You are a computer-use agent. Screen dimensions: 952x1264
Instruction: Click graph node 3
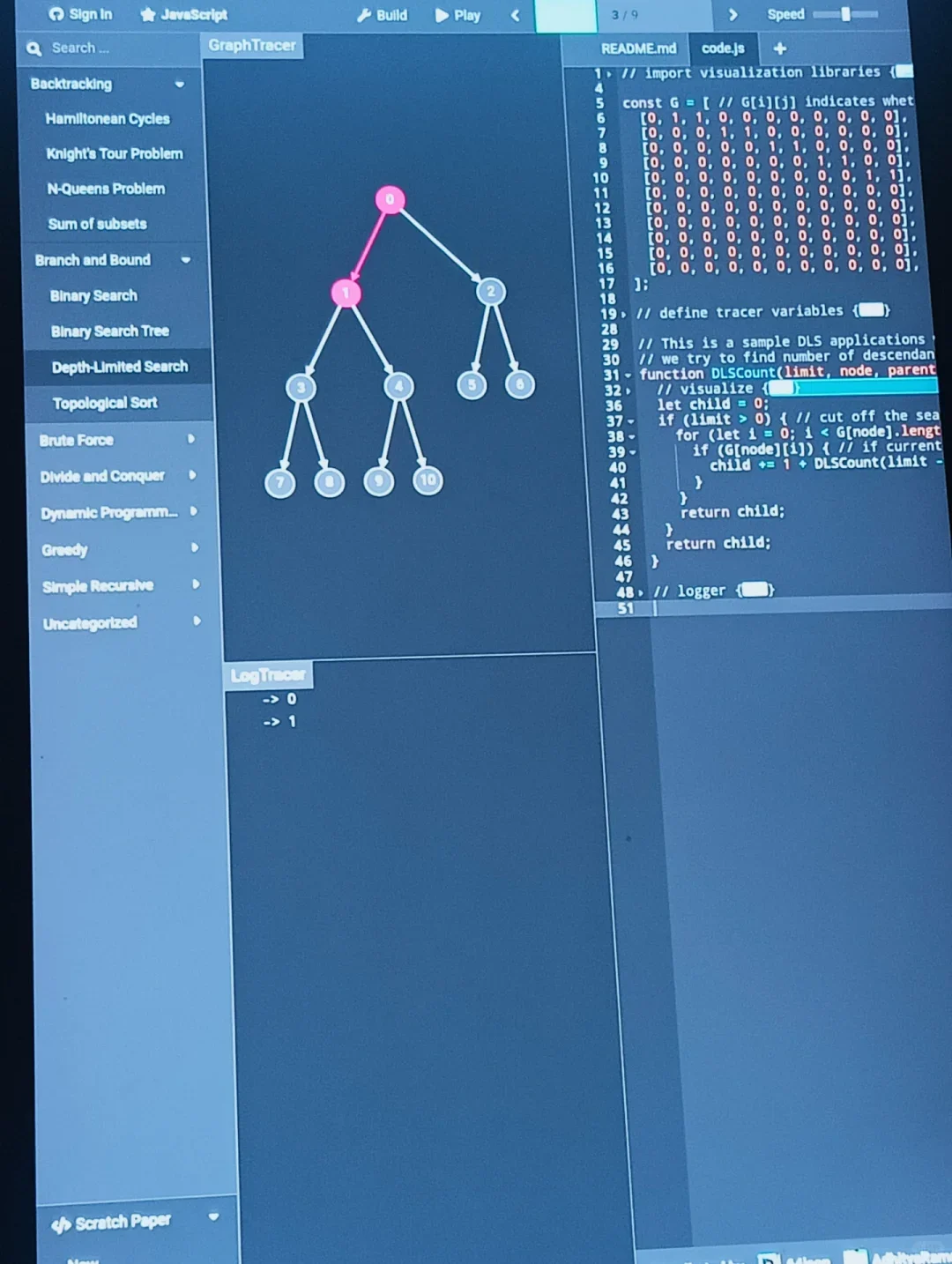(x=301, y=388)
